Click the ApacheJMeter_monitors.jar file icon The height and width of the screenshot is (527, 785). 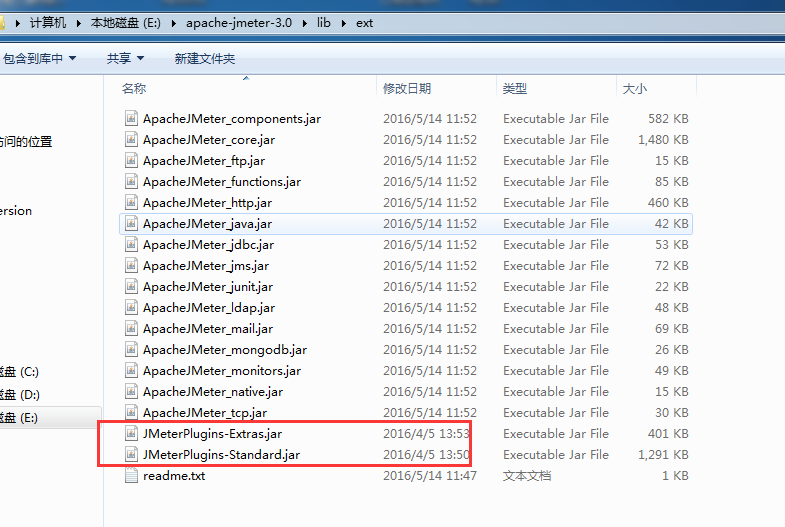[131, 370]
